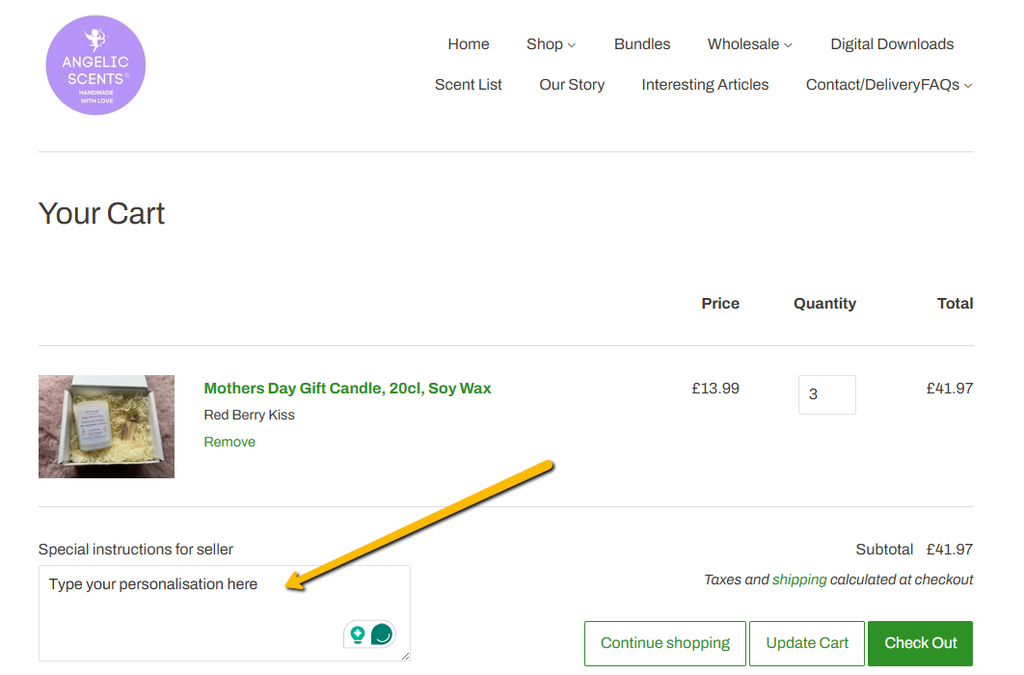This screenshot has height=675, width=1024.
Task: Focus the quantity field showing 3
Action: click(826, 394)
